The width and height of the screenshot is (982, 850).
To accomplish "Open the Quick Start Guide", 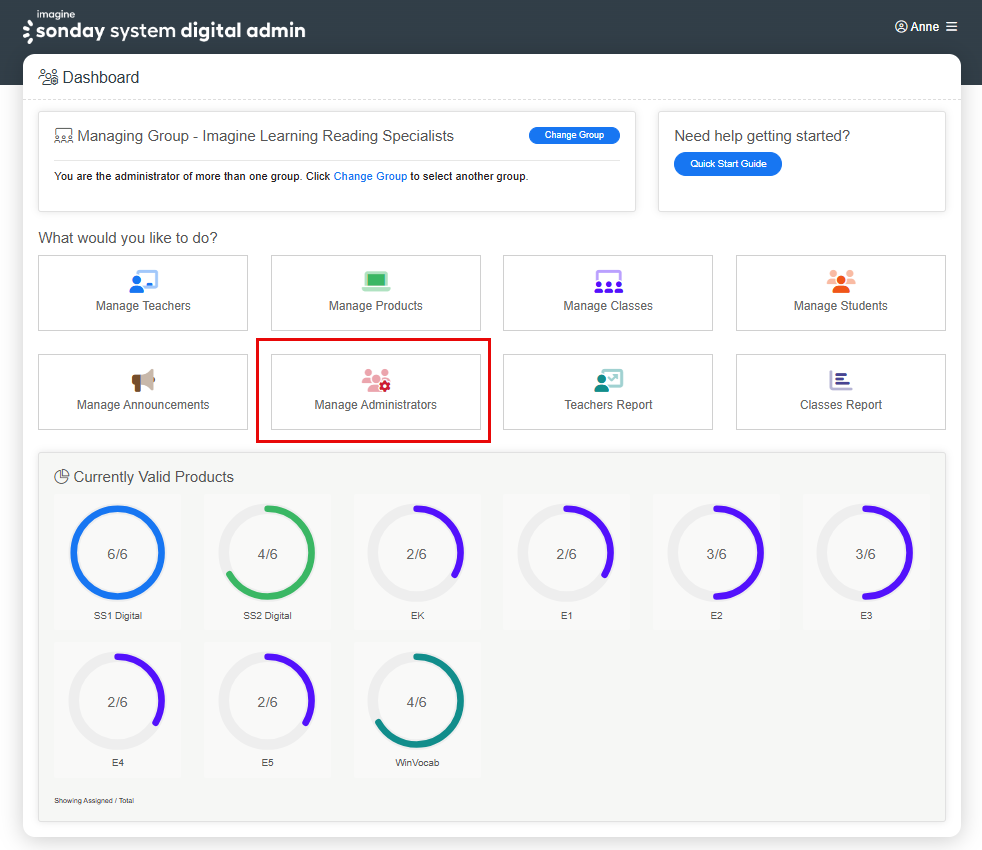I will (727, 163).
